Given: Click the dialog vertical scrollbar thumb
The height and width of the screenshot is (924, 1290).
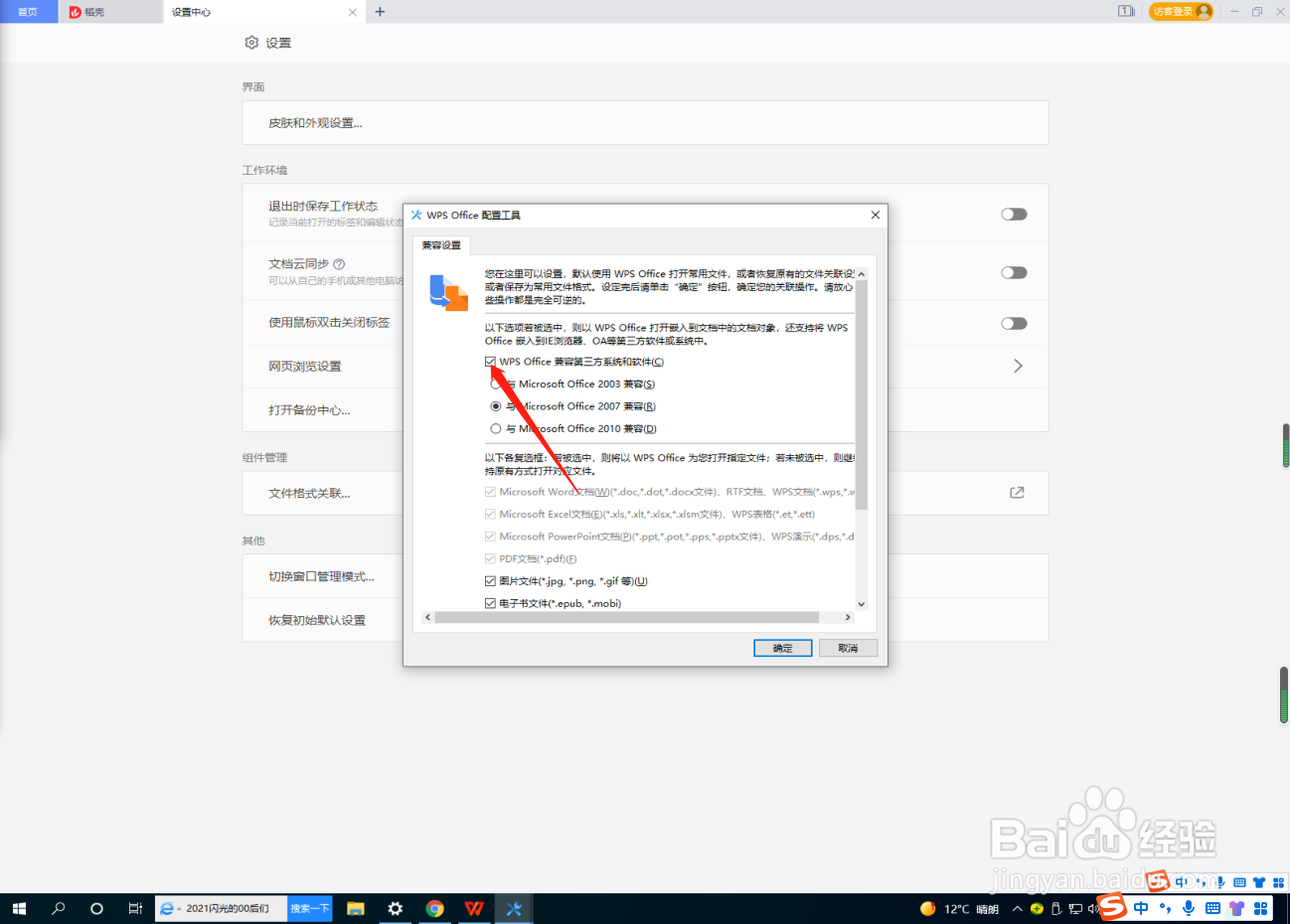Looking at the screenshot, I should tap(862, 395).
